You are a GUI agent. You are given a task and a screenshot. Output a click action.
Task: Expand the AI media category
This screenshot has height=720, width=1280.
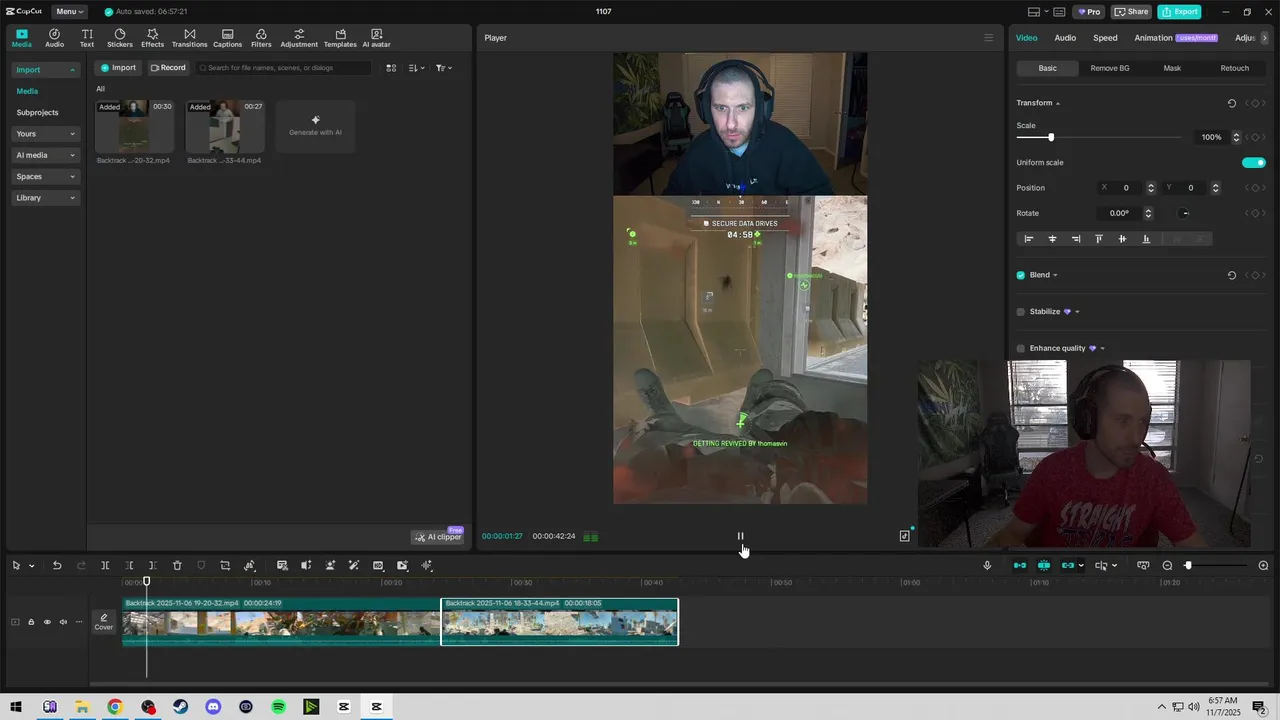tap(45, 155)
